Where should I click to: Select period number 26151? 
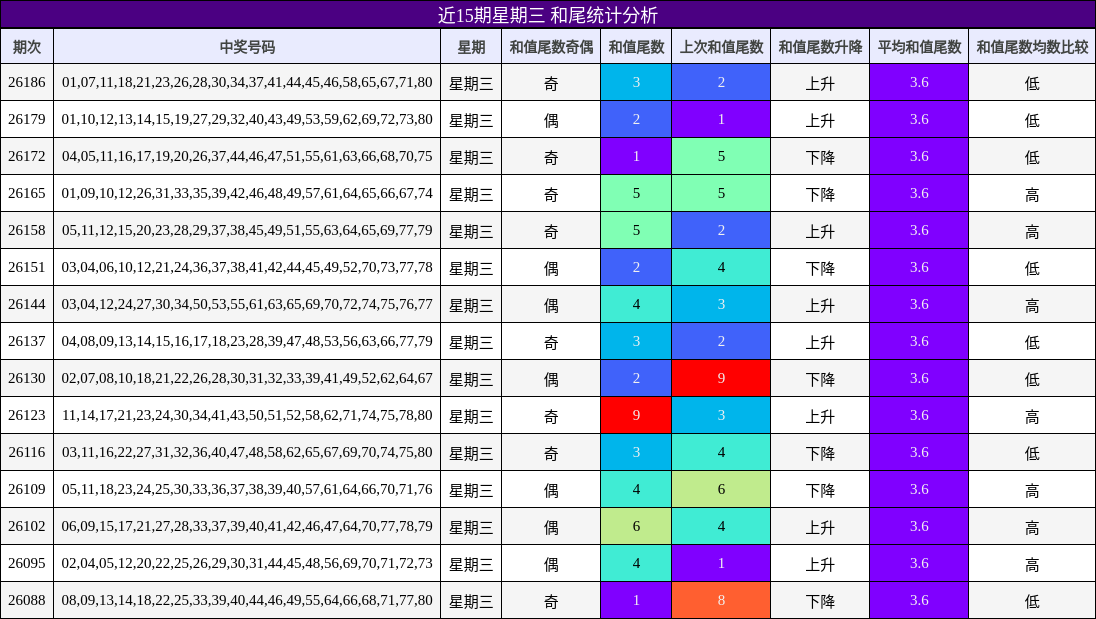27,268
